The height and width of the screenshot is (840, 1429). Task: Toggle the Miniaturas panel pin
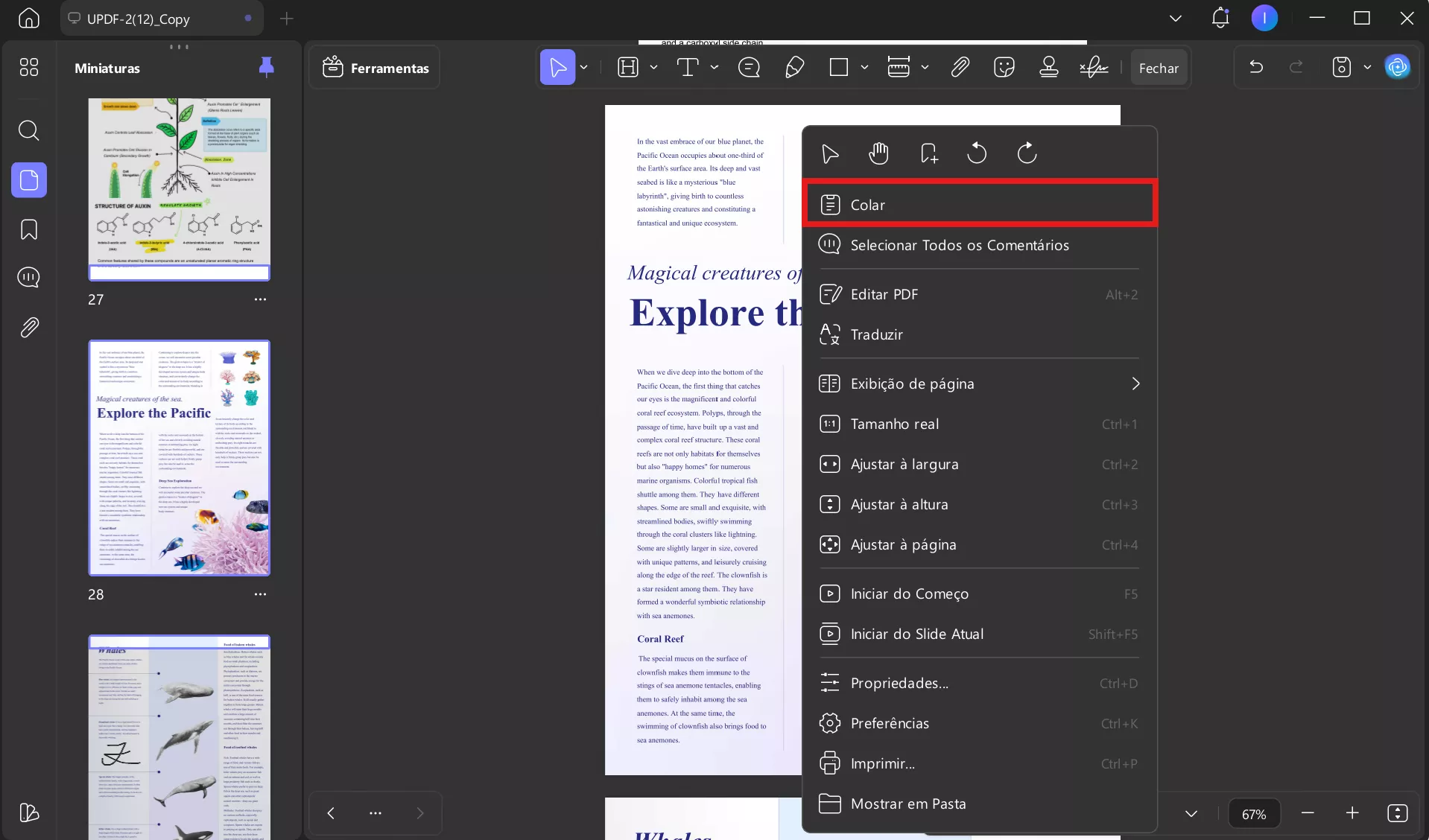(267, 67)
